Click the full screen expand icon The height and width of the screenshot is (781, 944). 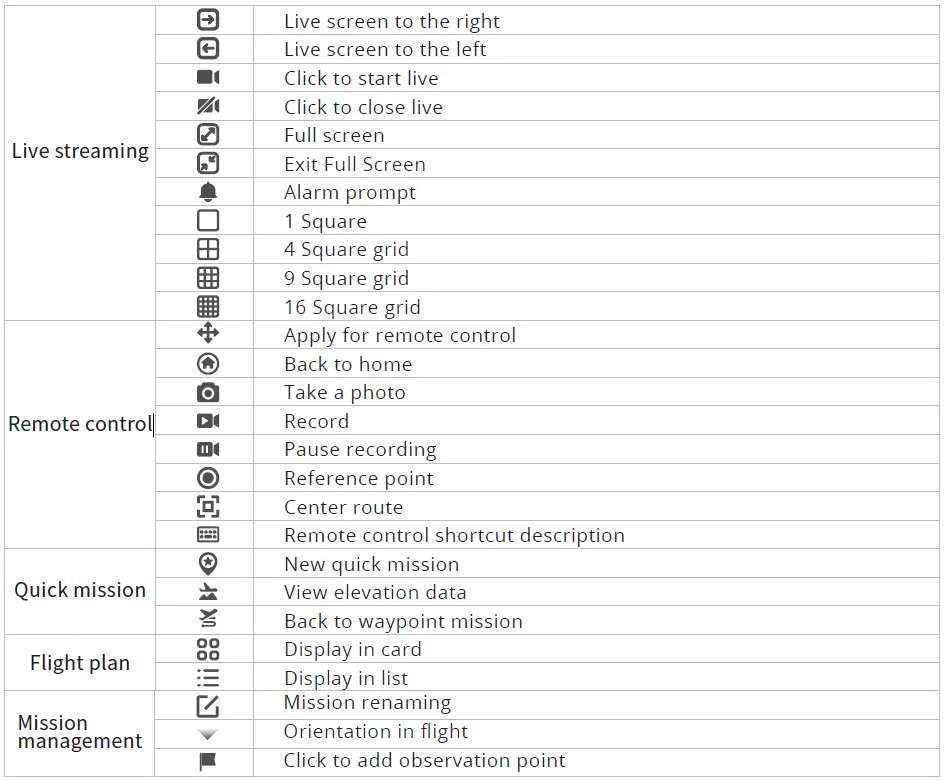click(208, 135)
